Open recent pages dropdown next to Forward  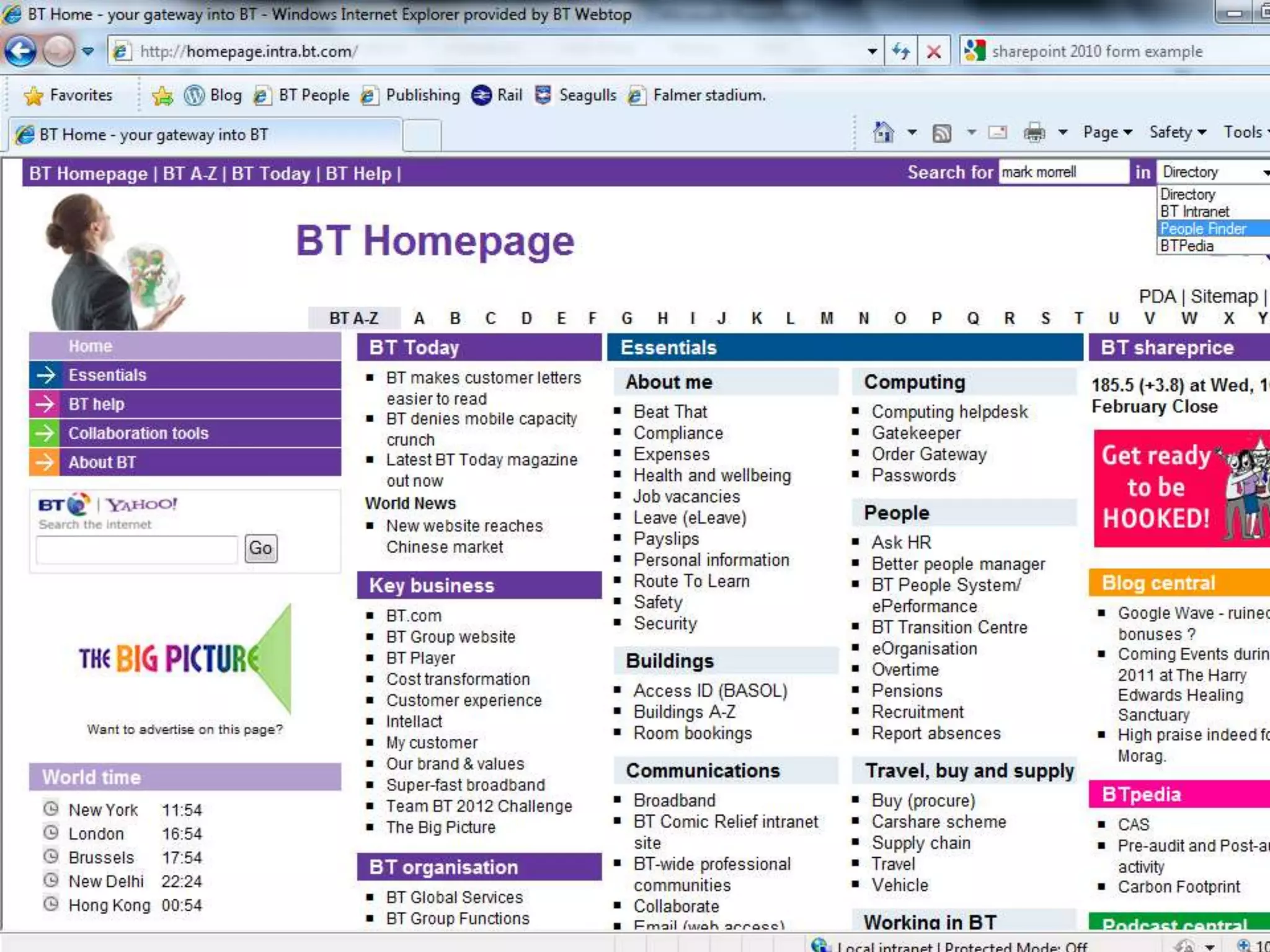click(x=88, y=51)
